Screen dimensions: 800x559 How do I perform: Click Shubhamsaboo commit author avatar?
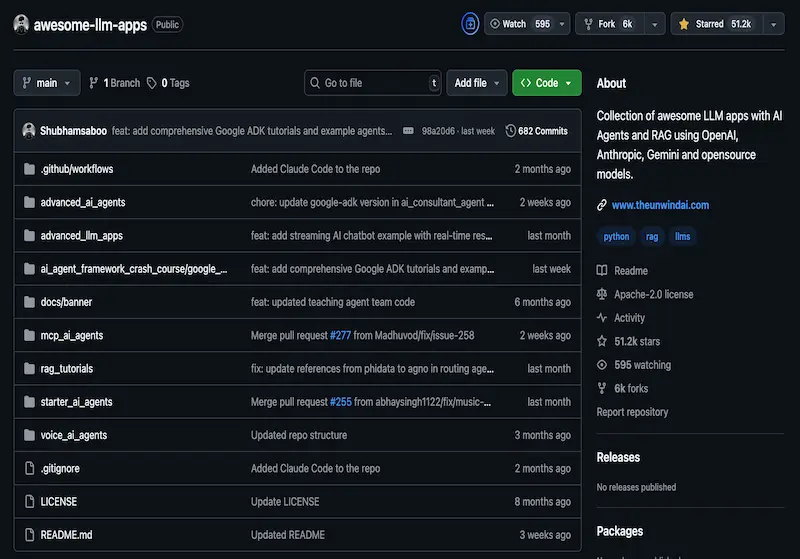(x=29, y=131)
